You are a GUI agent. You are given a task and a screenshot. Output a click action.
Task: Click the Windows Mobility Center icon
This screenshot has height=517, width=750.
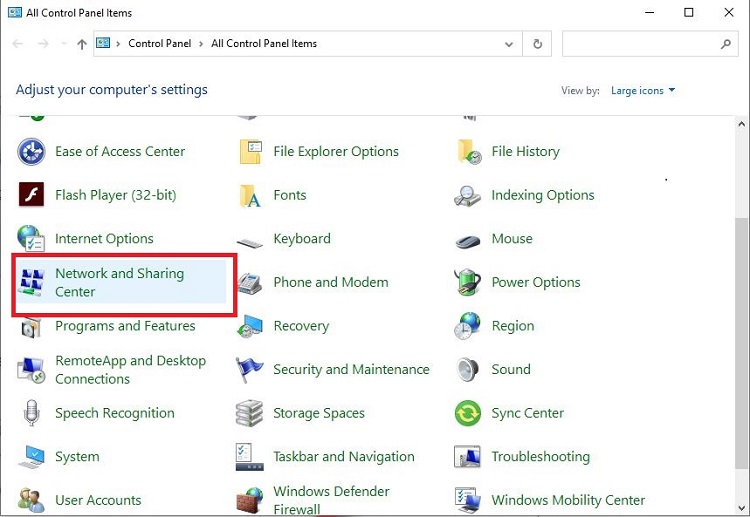tap(467, 500)
